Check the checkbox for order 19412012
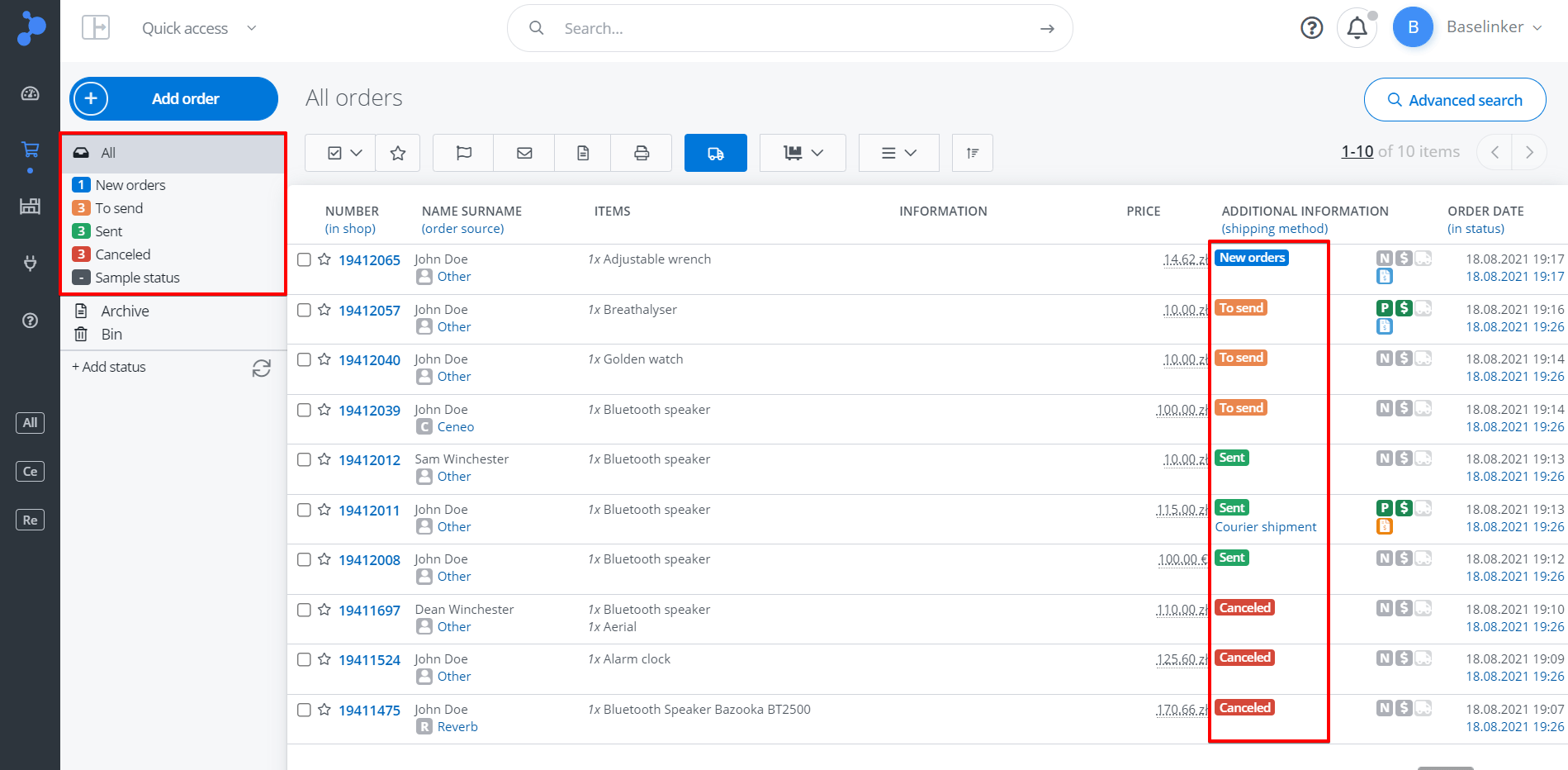 tap(303, 460)
